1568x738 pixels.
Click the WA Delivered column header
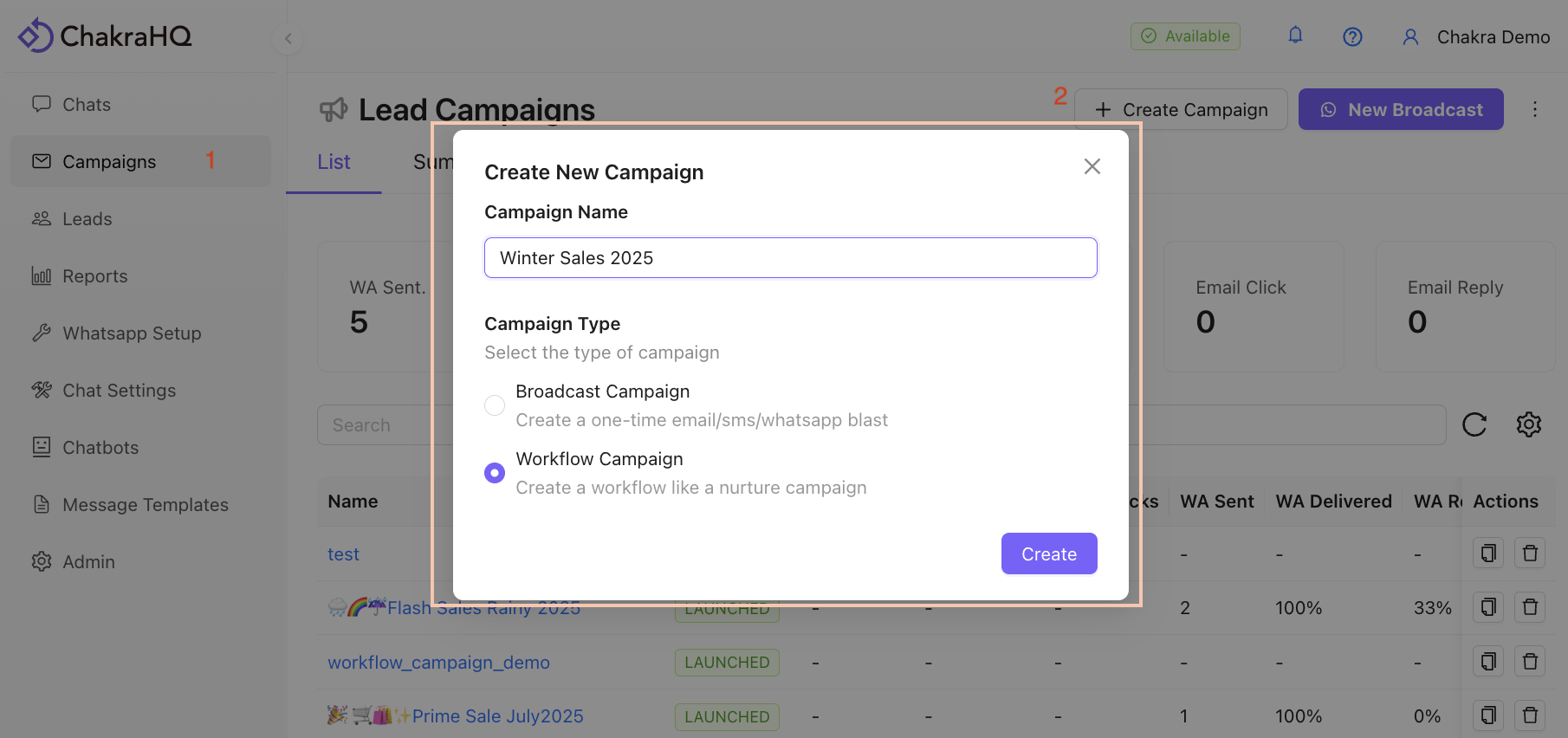tap(1333, 502)
